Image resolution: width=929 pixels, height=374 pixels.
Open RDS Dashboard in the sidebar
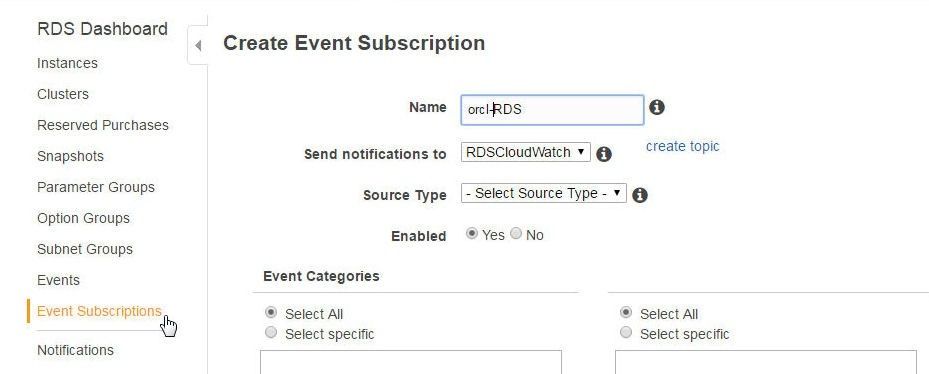[x=102, y=29]
